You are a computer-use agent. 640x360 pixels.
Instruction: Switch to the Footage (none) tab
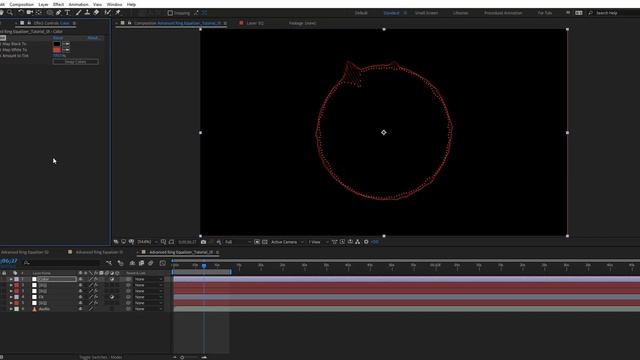[x=302, y=23]
